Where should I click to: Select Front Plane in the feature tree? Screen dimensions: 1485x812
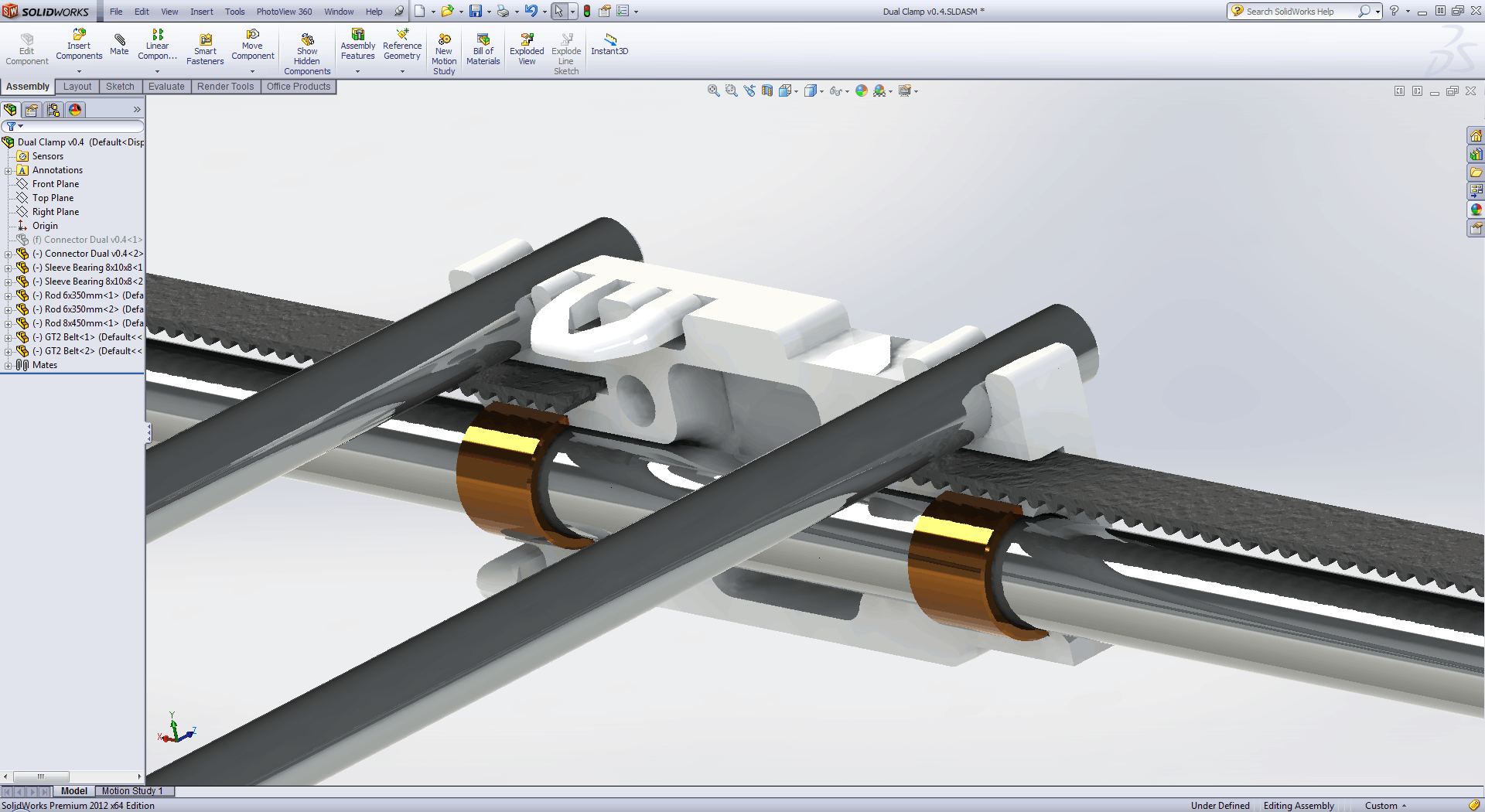(56, 184)
